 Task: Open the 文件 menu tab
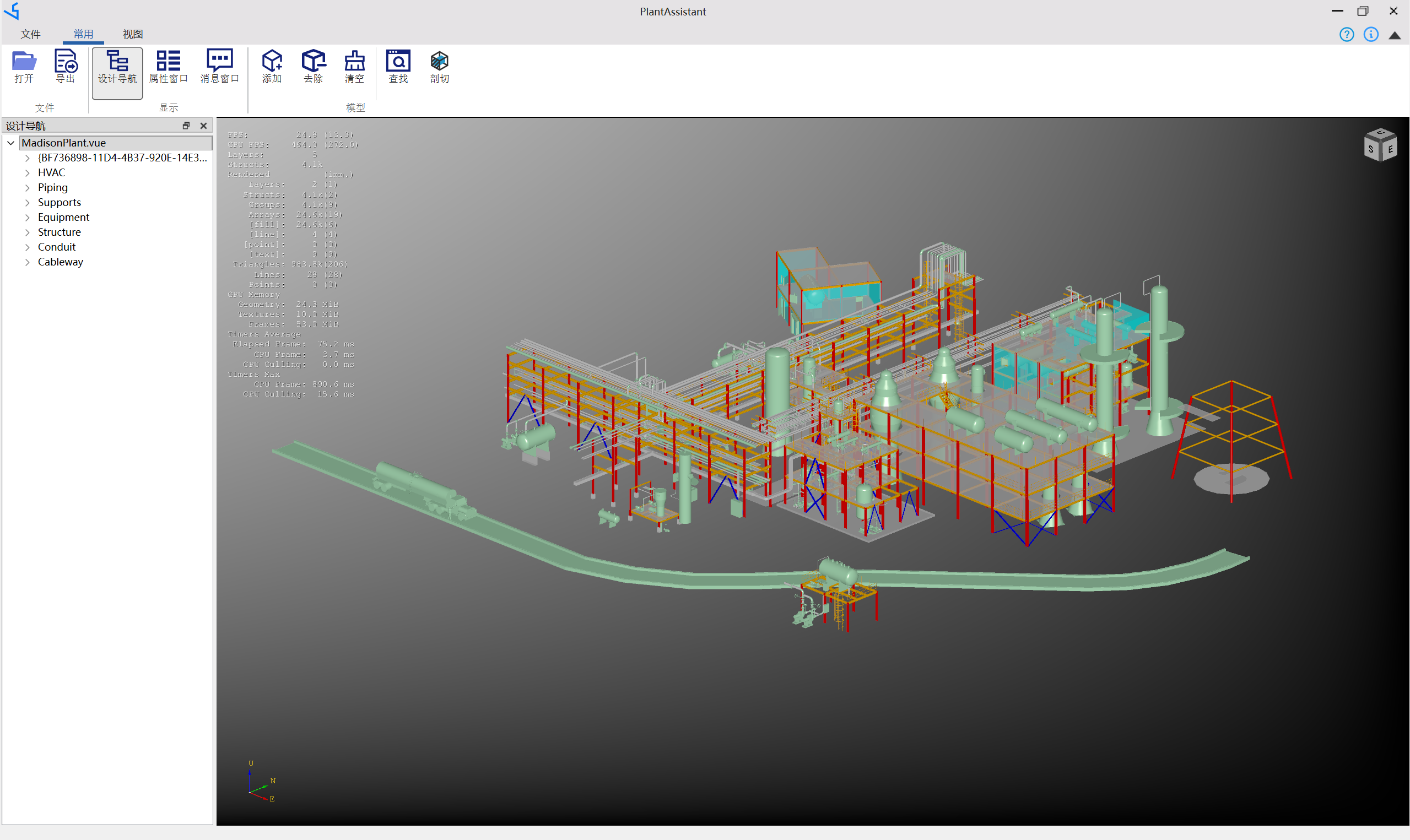pyautogui.click(x=30, y=34)
